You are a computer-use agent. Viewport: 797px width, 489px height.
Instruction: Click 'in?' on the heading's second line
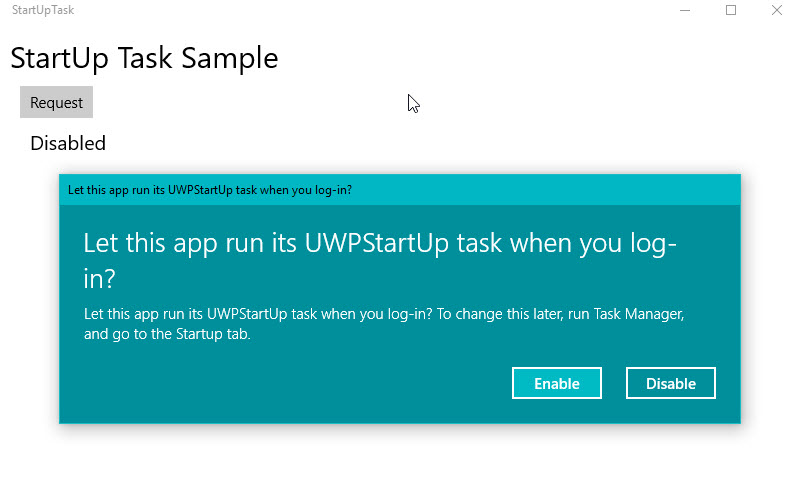click(x=99, y=276)
